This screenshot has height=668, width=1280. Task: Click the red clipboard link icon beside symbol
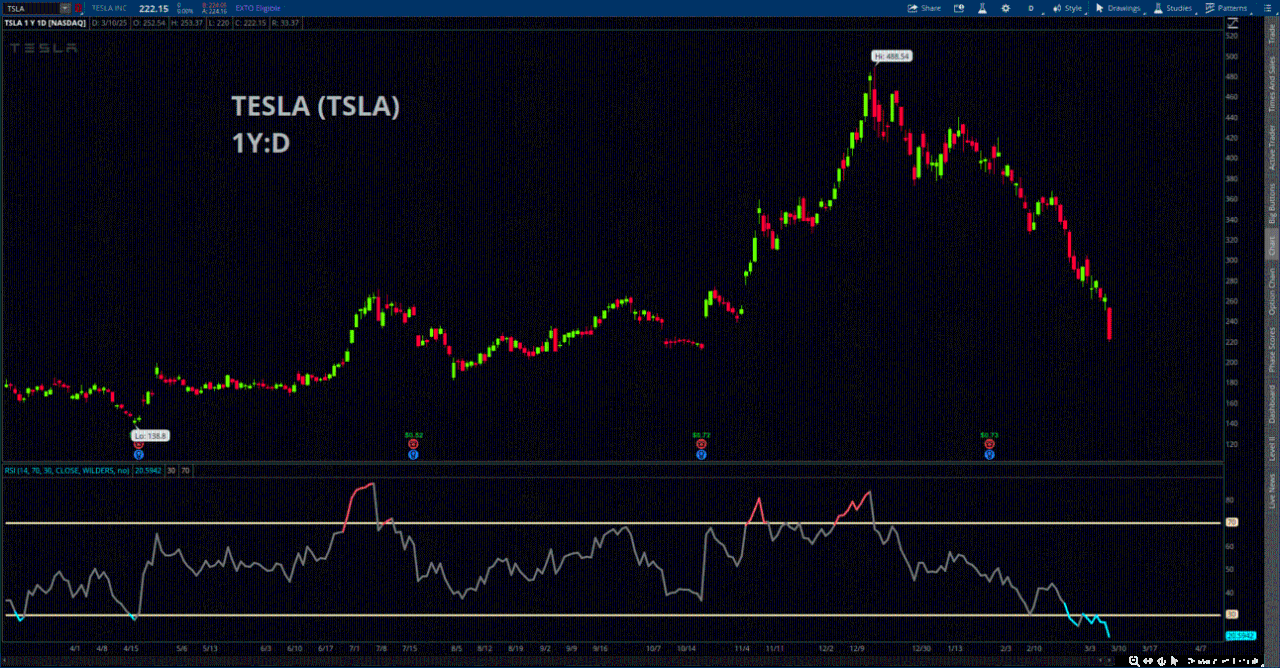[x=79, y=8]
